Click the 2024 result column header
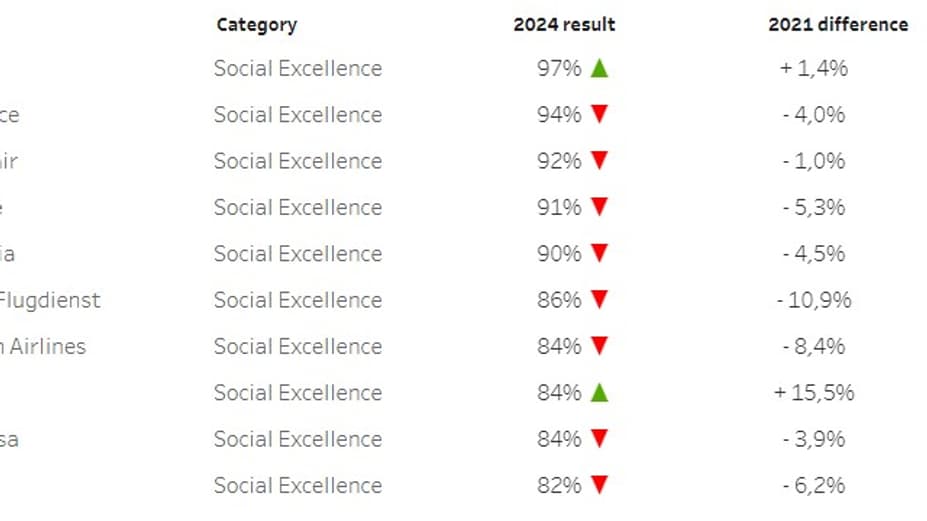Viewport: 927px width, 521px height. coord(564,25)
